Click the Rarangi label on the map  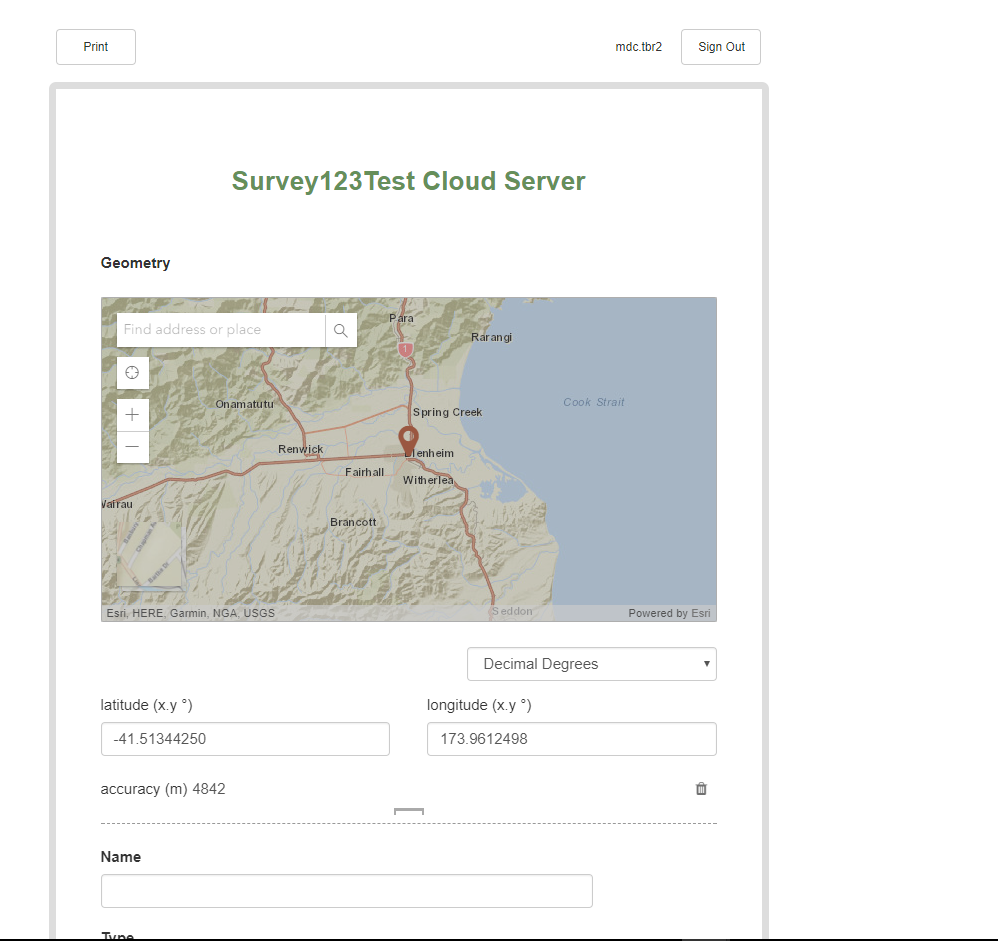click(x=491, y=337)
